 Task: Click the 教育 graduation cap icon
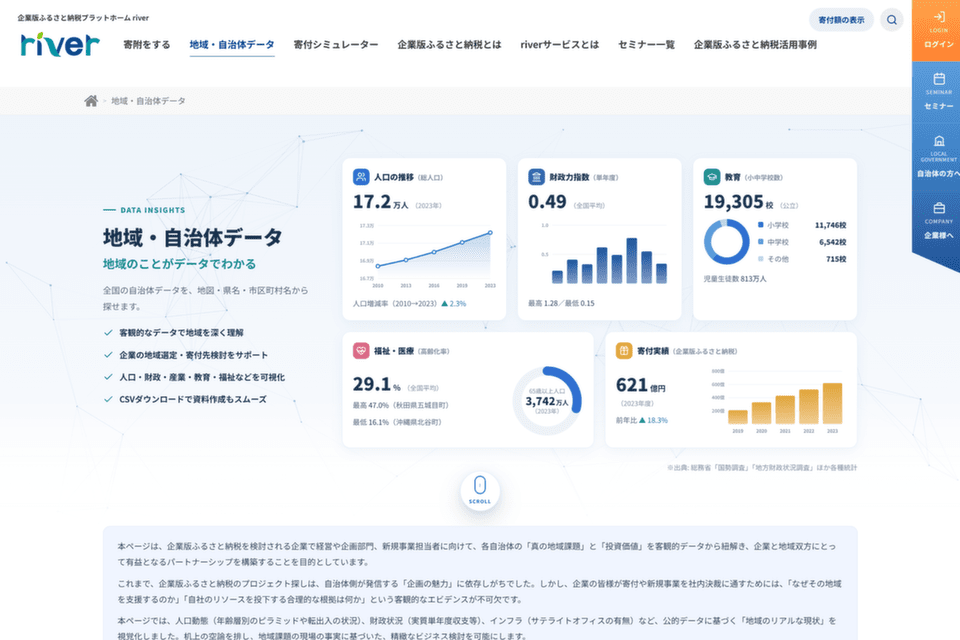[x=711, y=177]
